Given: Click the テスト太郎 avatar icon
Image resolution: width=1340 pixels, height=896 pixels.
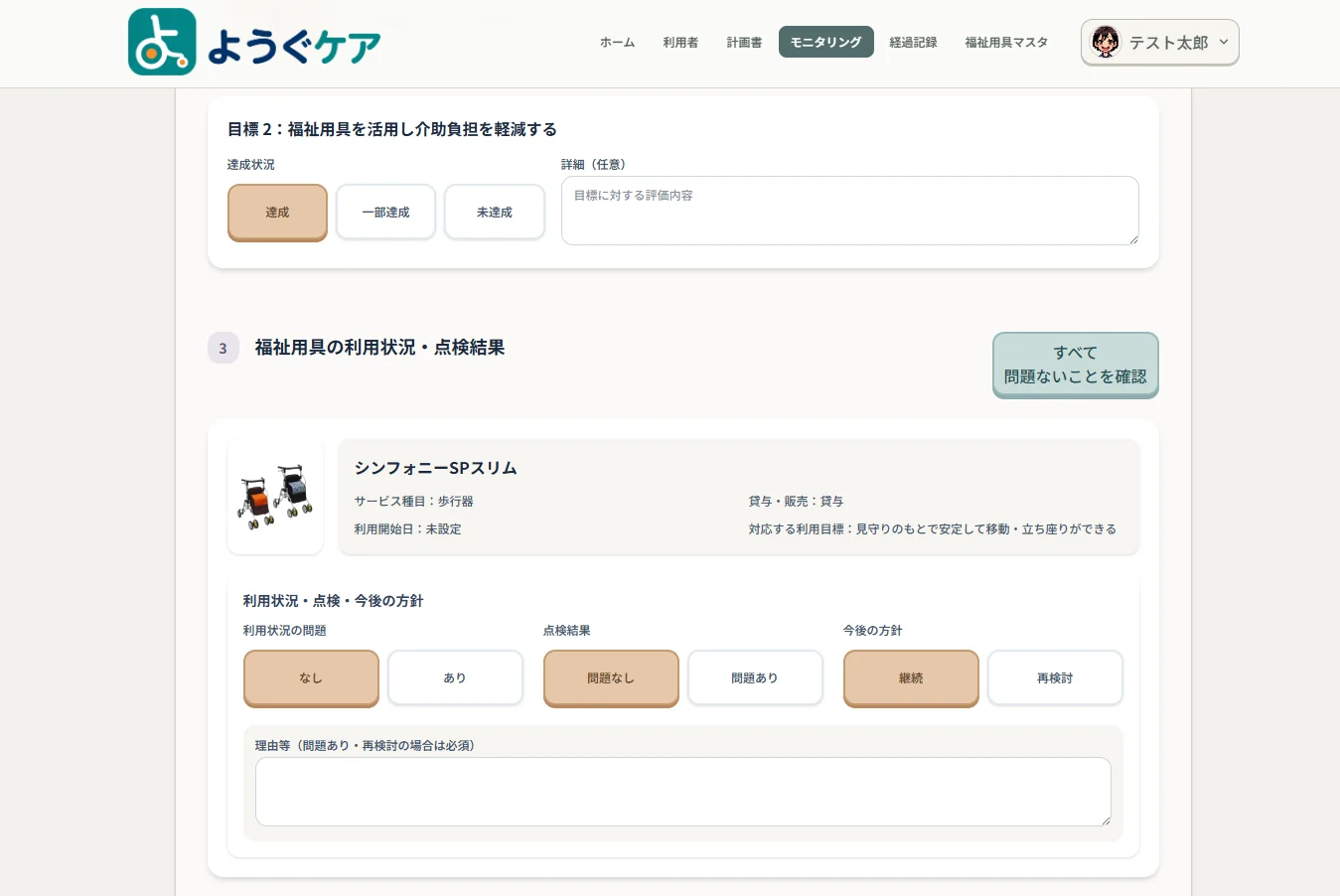Looking at the screenshot, I should [x=1105, y=42].
